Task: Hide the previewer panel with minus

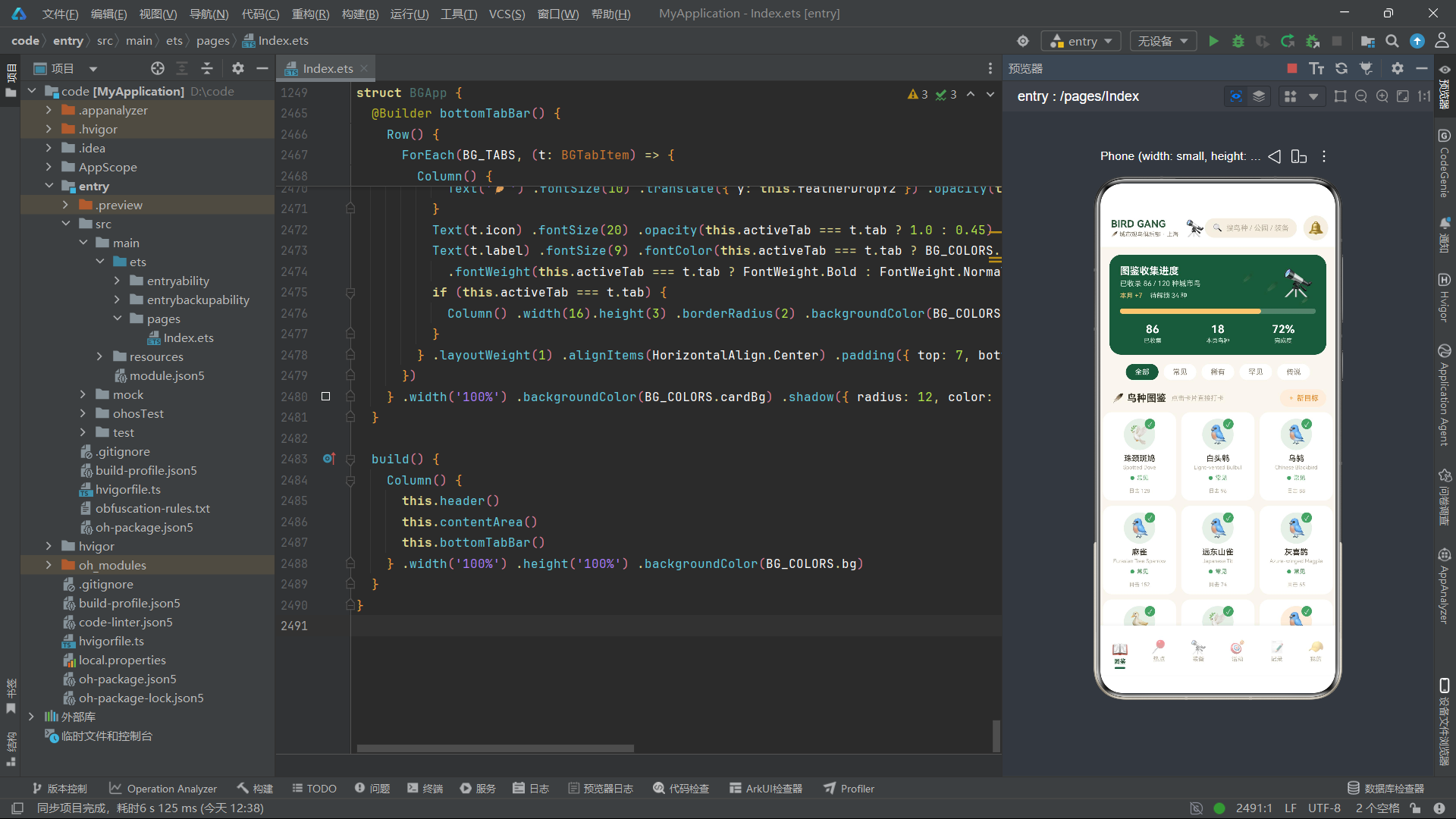Action: [1422, 68]
